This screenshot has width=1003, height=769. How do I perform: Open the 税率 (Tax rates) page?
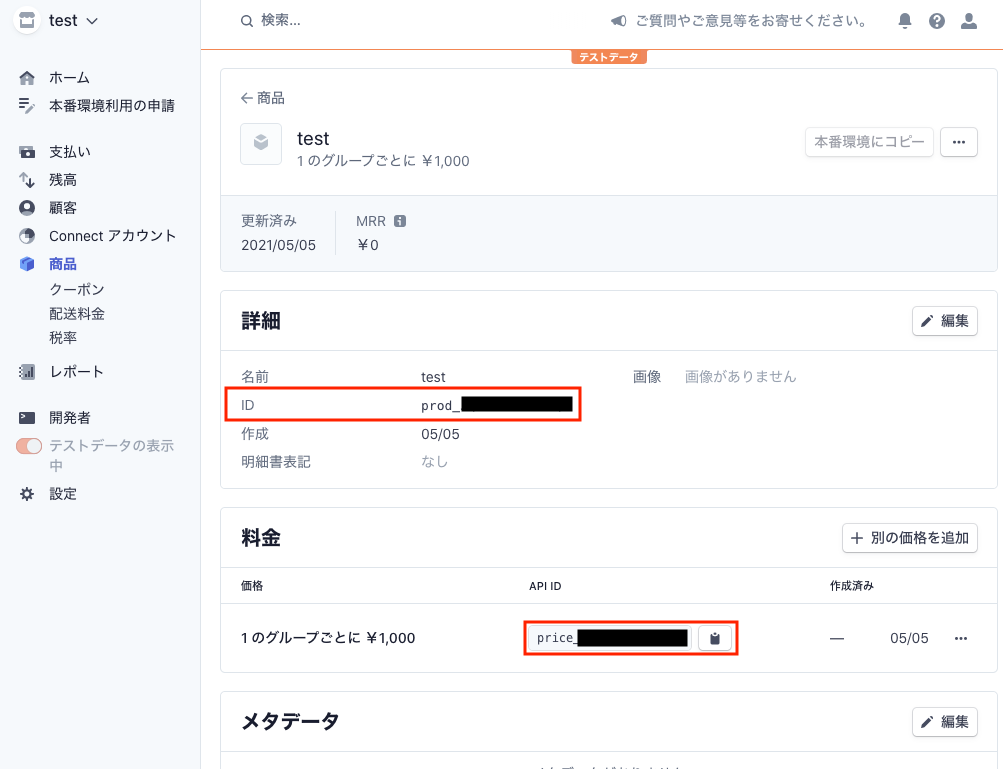coord(62,338)
